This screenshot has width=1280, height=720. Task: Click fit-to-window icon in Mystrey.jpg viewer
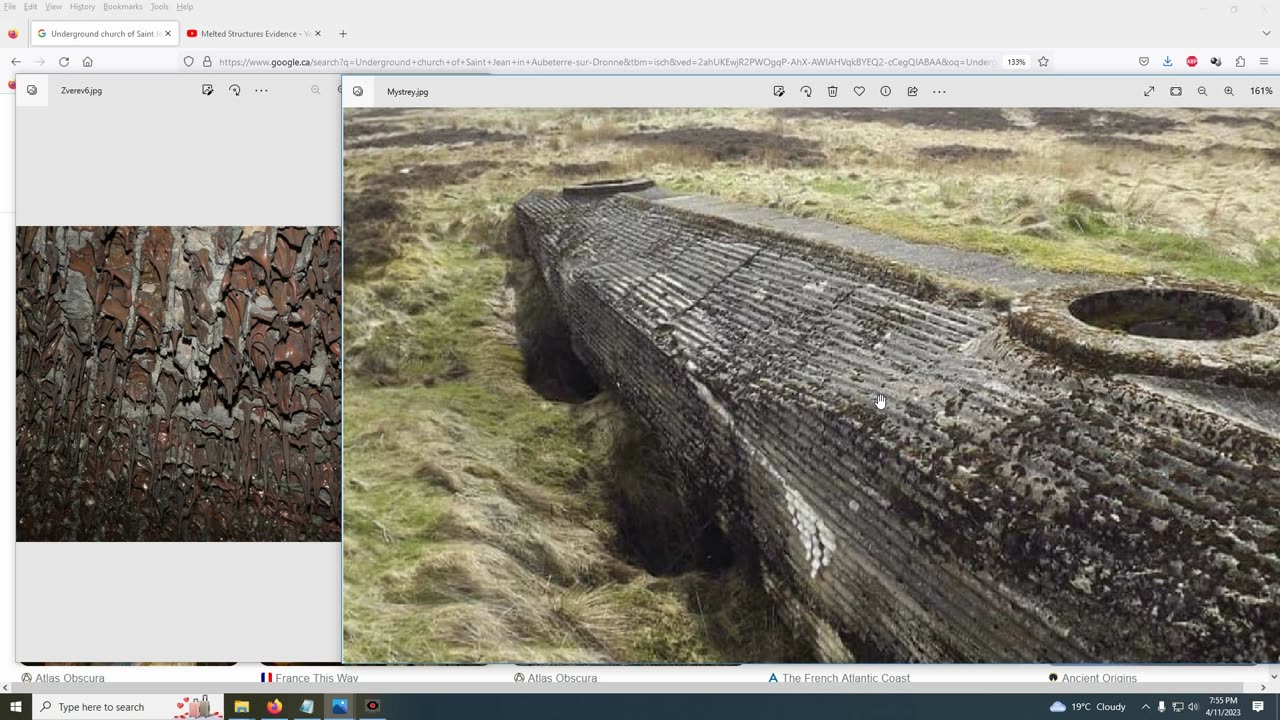tap(1176, 91)
